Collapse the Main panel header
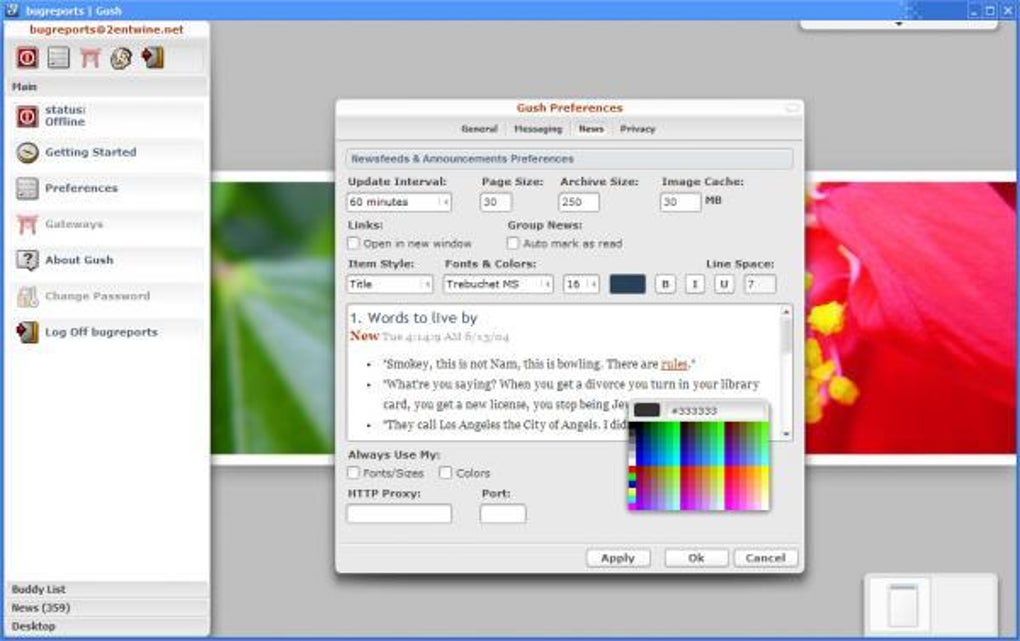This screenshot has height=641, width=1020. coord(107,87)
